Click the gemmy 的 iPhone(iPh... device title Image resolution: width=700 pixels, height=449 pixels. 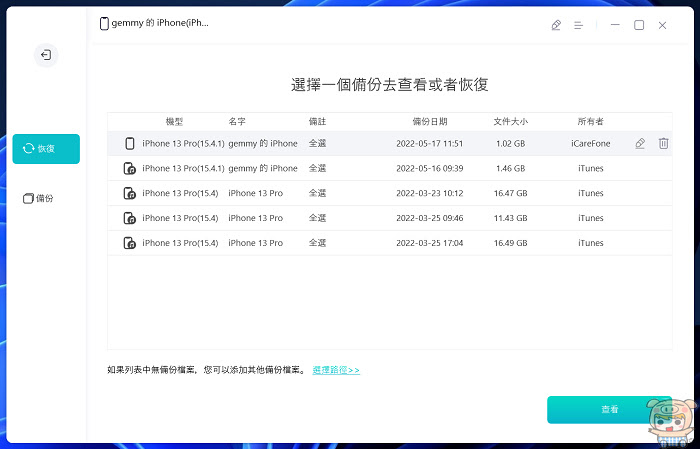(160, 23)
